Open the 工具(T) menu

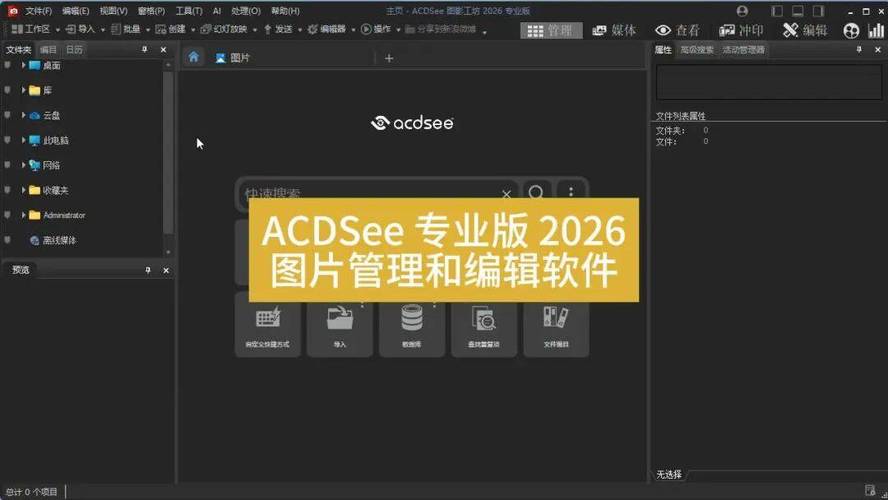(x=189, y=11)
